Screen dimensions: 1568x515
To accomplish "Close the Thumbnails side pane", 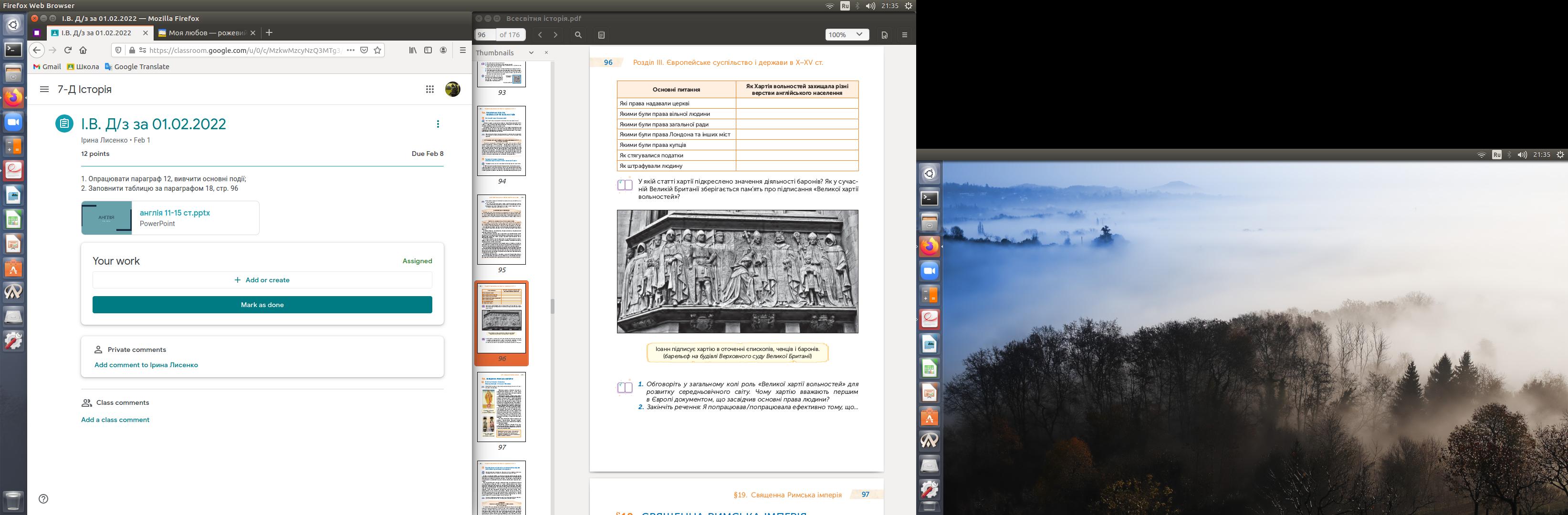I will 546,52.
